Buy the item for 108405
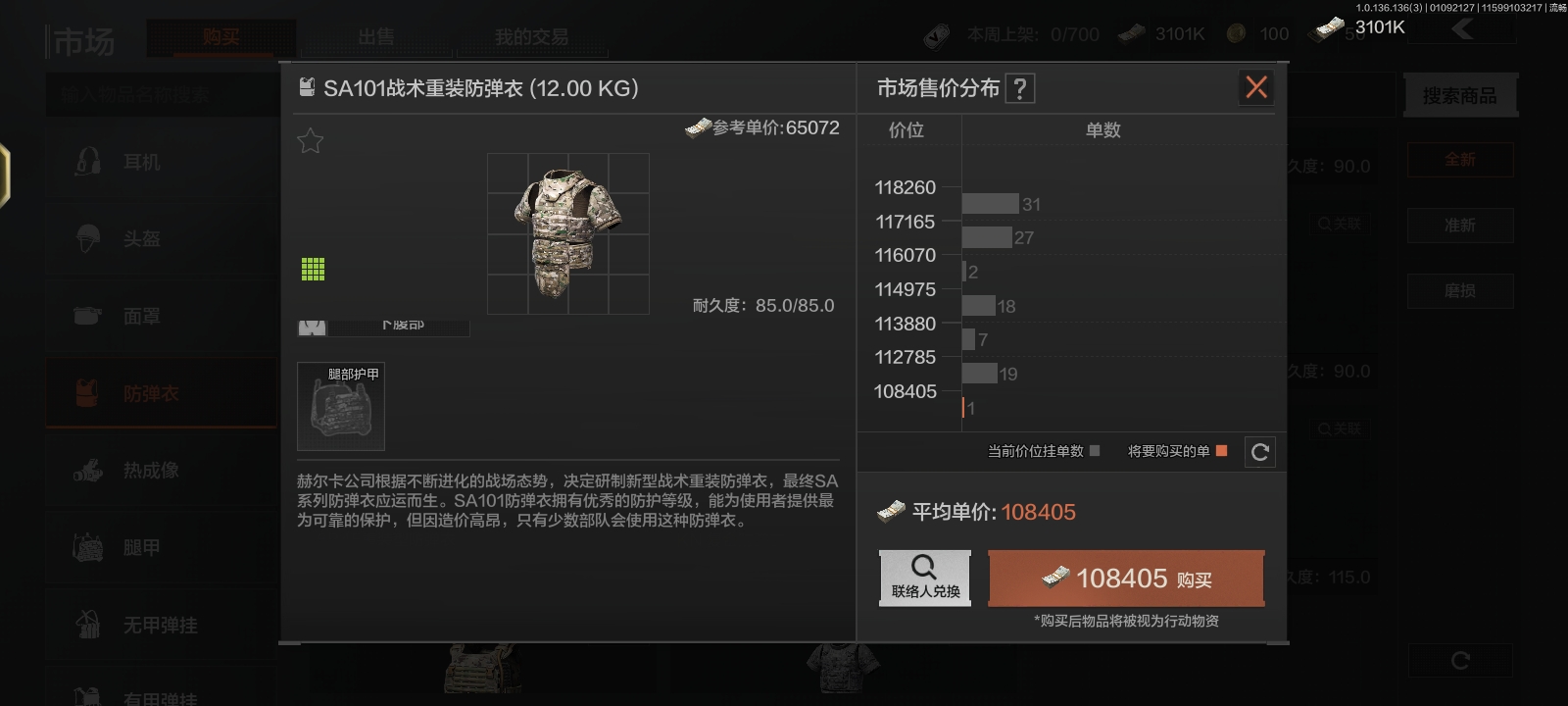 [x=1126, y=579]
